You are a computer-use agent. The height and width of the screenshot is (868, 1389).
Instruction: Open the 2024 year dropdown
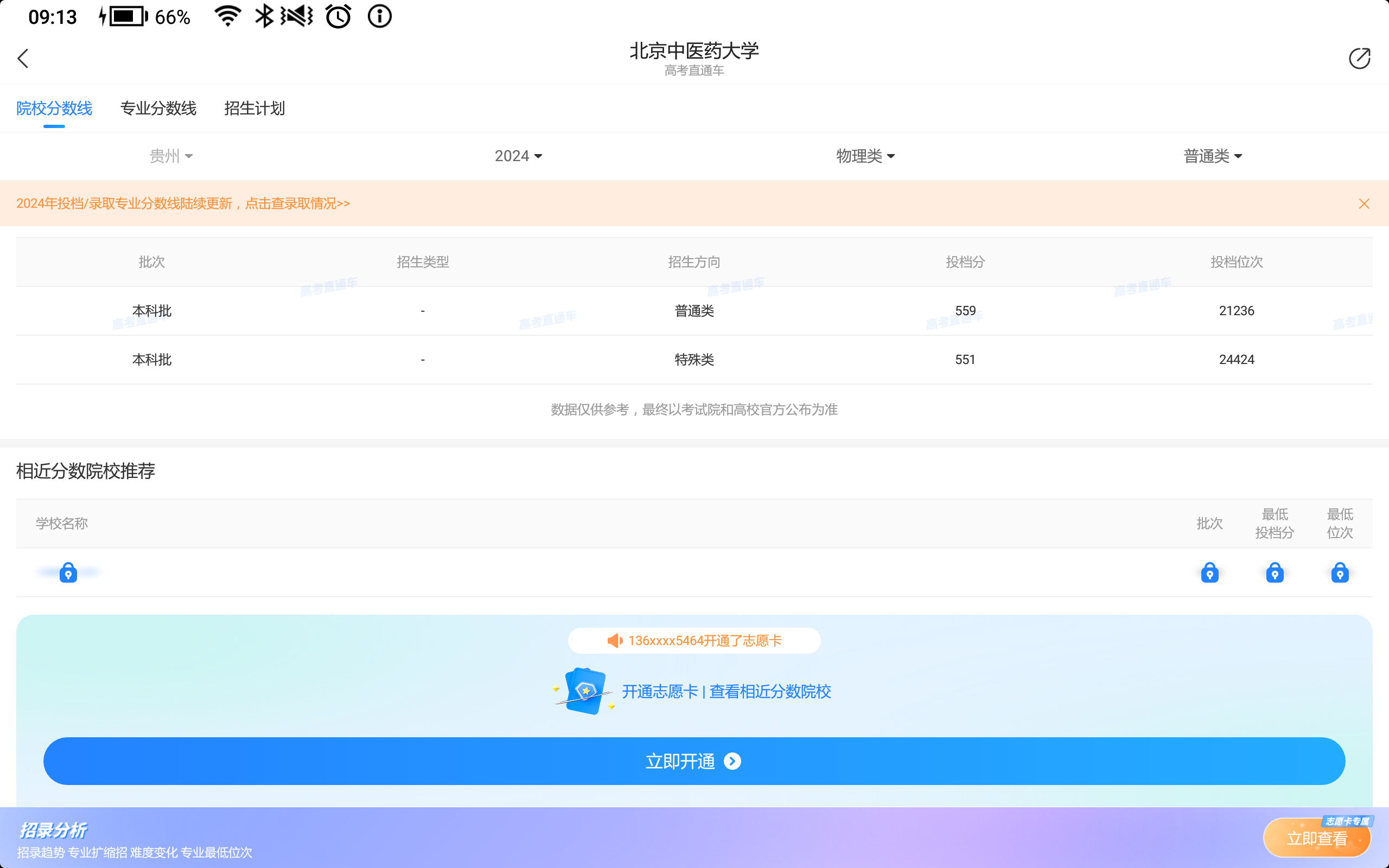pos(518,156)
